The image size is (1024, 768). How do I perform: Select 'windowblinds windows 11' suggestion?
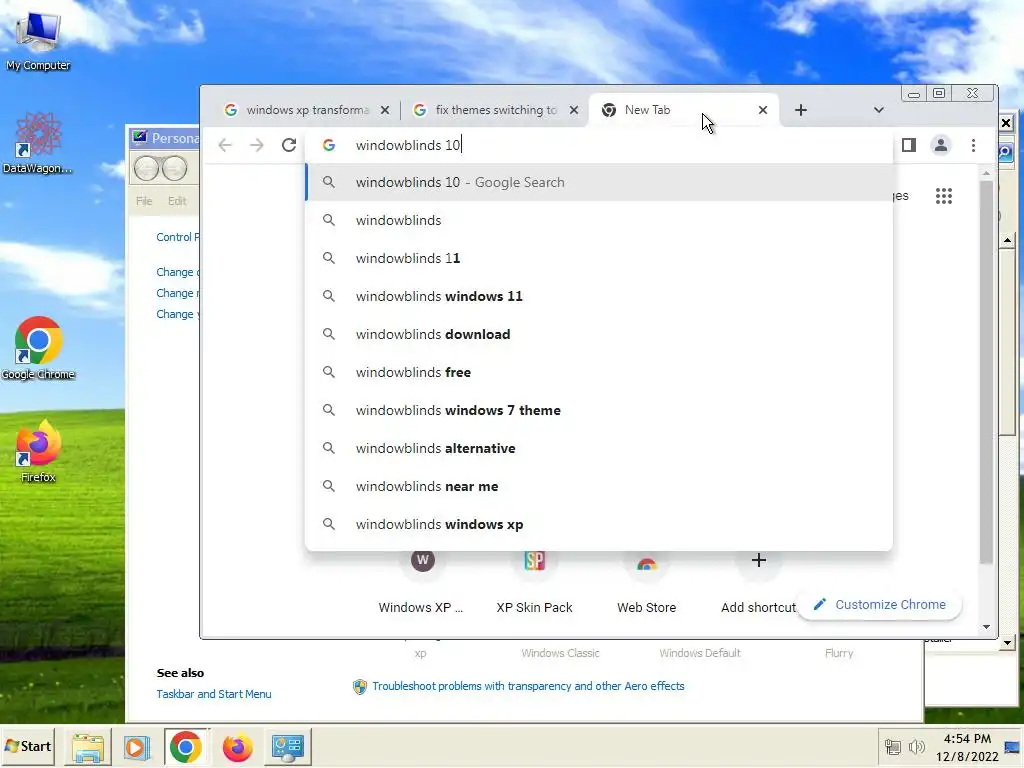click(599, 296)
